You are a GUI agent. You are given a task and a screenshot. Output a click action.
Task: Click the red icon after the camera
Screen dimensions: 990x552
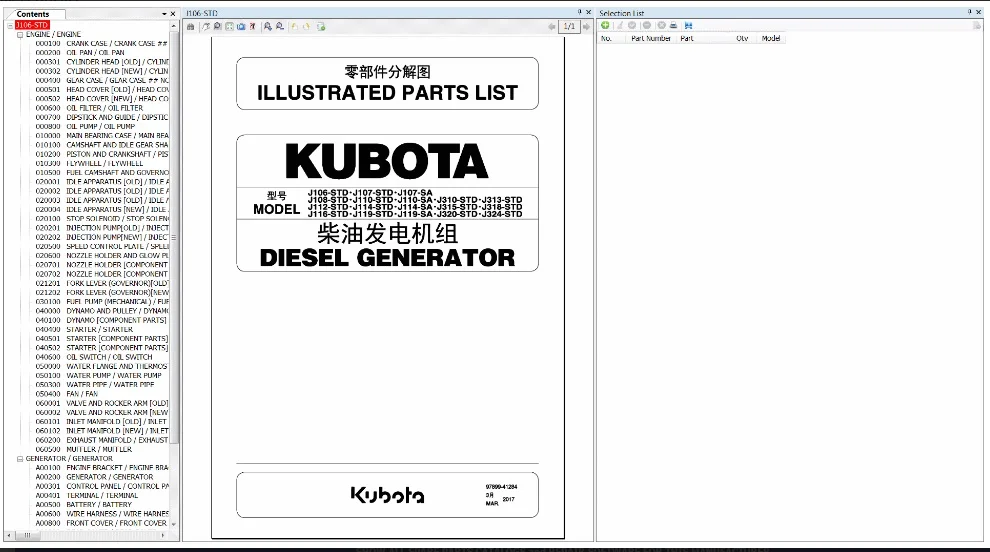click(253, 27)
